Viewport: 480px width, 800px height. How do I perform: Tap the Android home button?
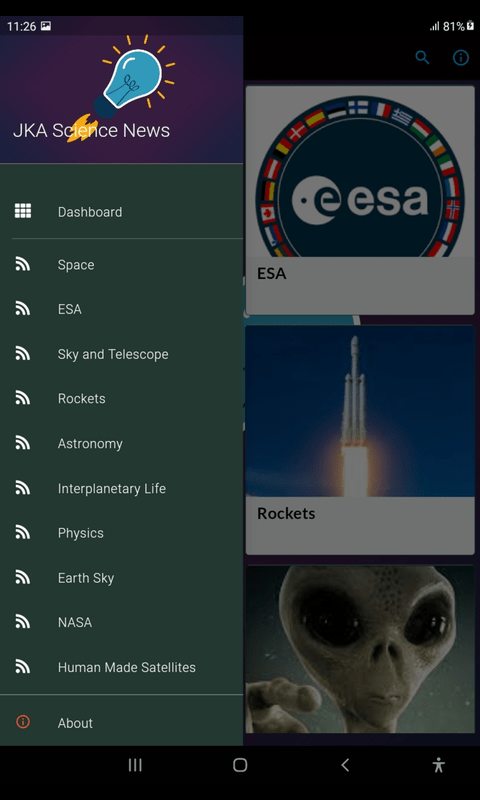coord(240,764)
